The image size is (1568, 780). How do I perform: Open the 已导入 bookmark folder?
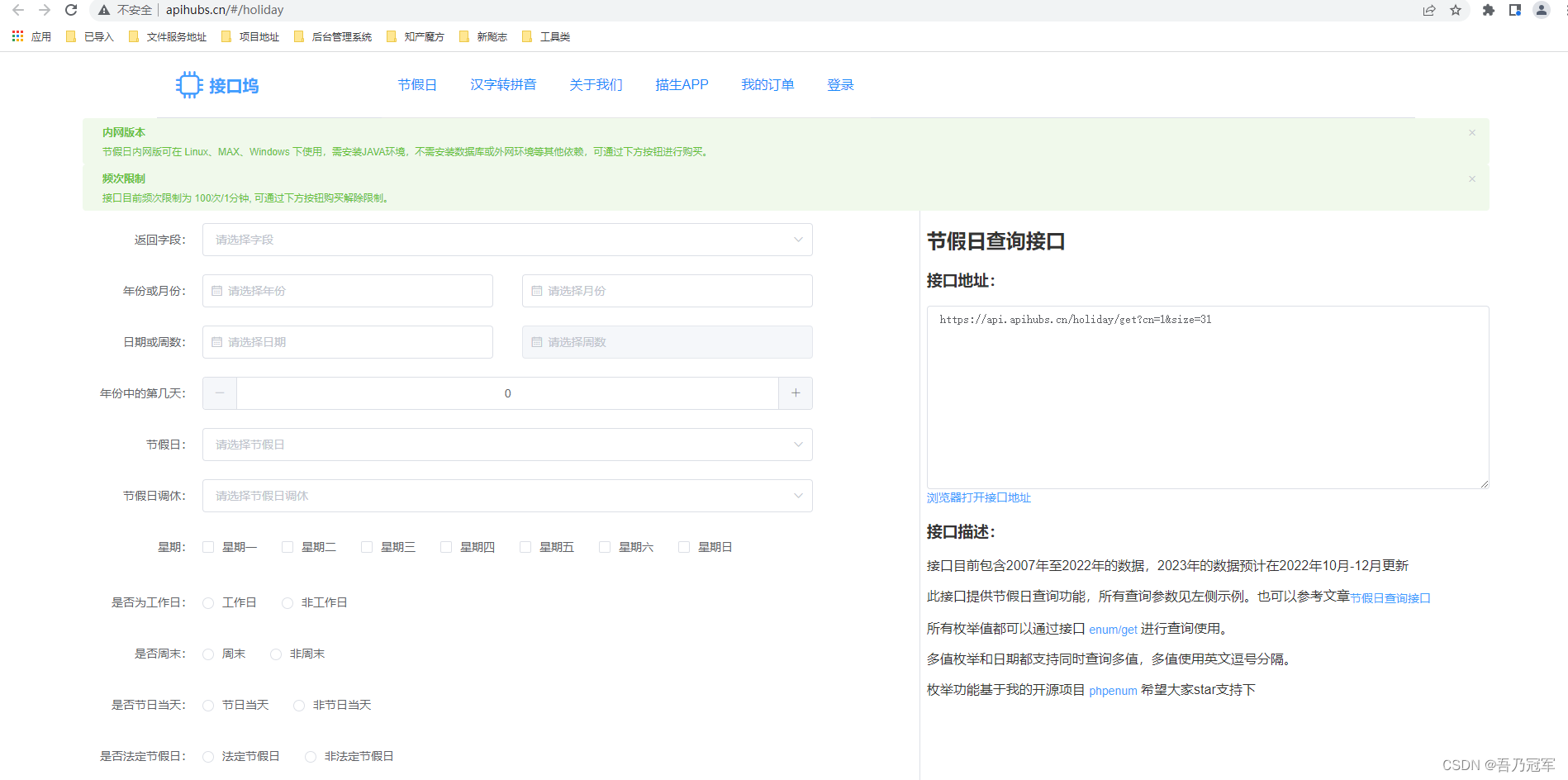(x=90, y=36)
